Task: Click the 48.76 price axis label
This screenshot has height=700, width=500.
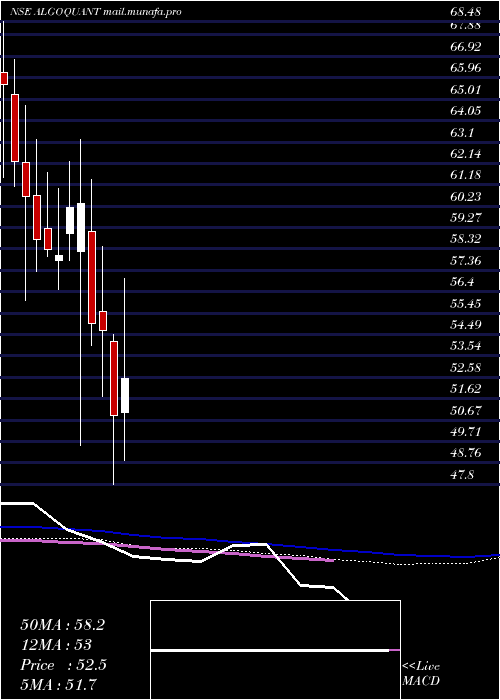Action: (466, 453)
